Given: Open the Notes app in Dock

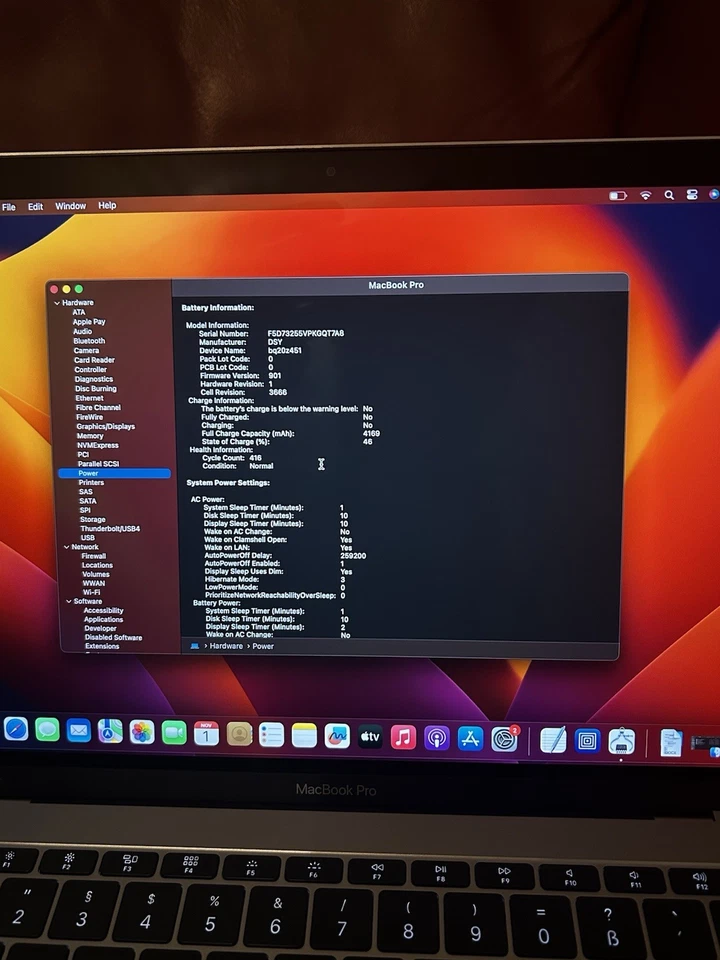Looking at the screenshot, I should pyautogui.click(x=304, y=735).
